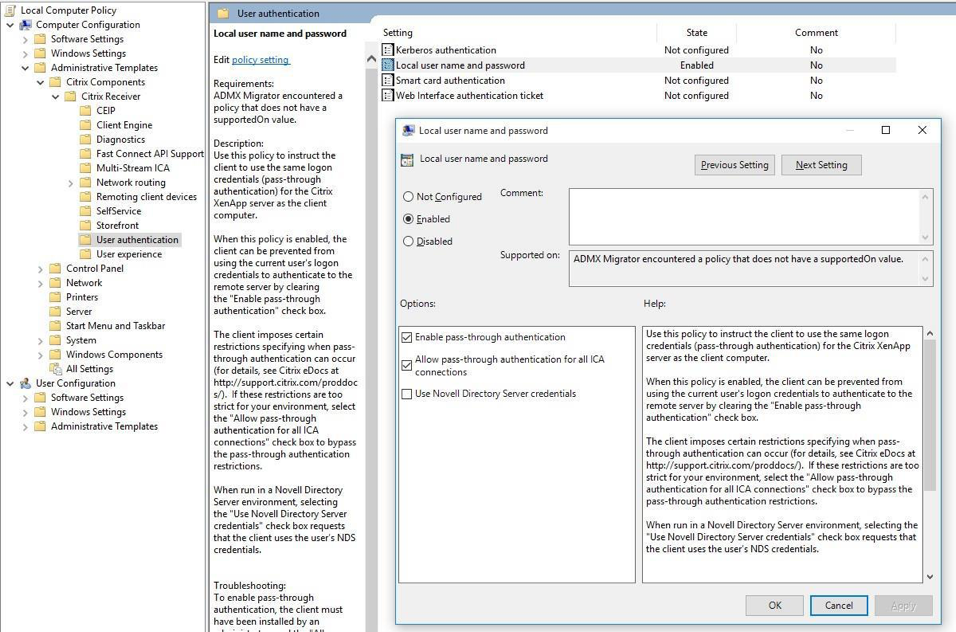Click the Web Interface authentication ticket icon
956x632 pixels.
[x=388, y=96]
